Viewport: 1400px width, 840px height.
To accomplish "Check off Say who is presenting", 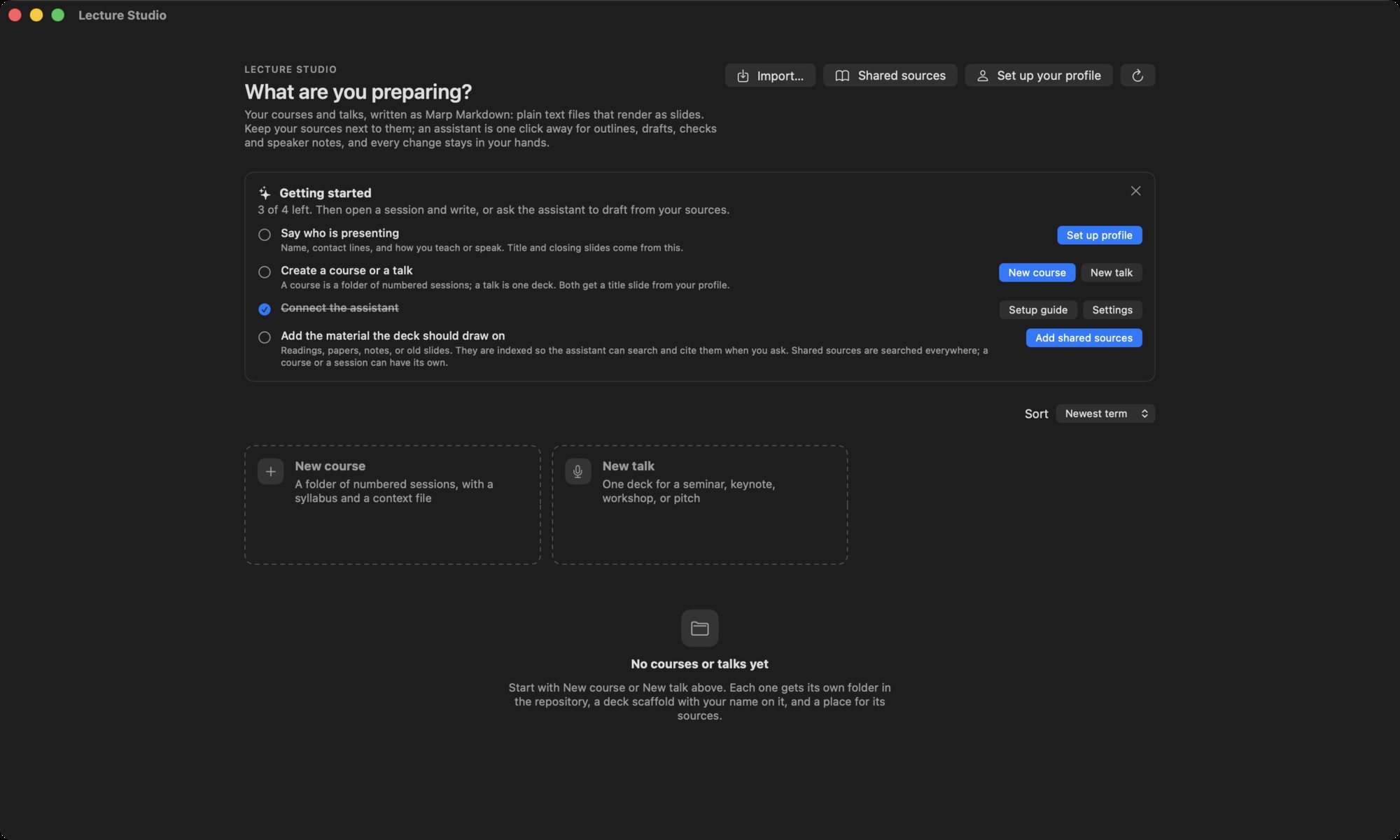I will pos(265,235).
